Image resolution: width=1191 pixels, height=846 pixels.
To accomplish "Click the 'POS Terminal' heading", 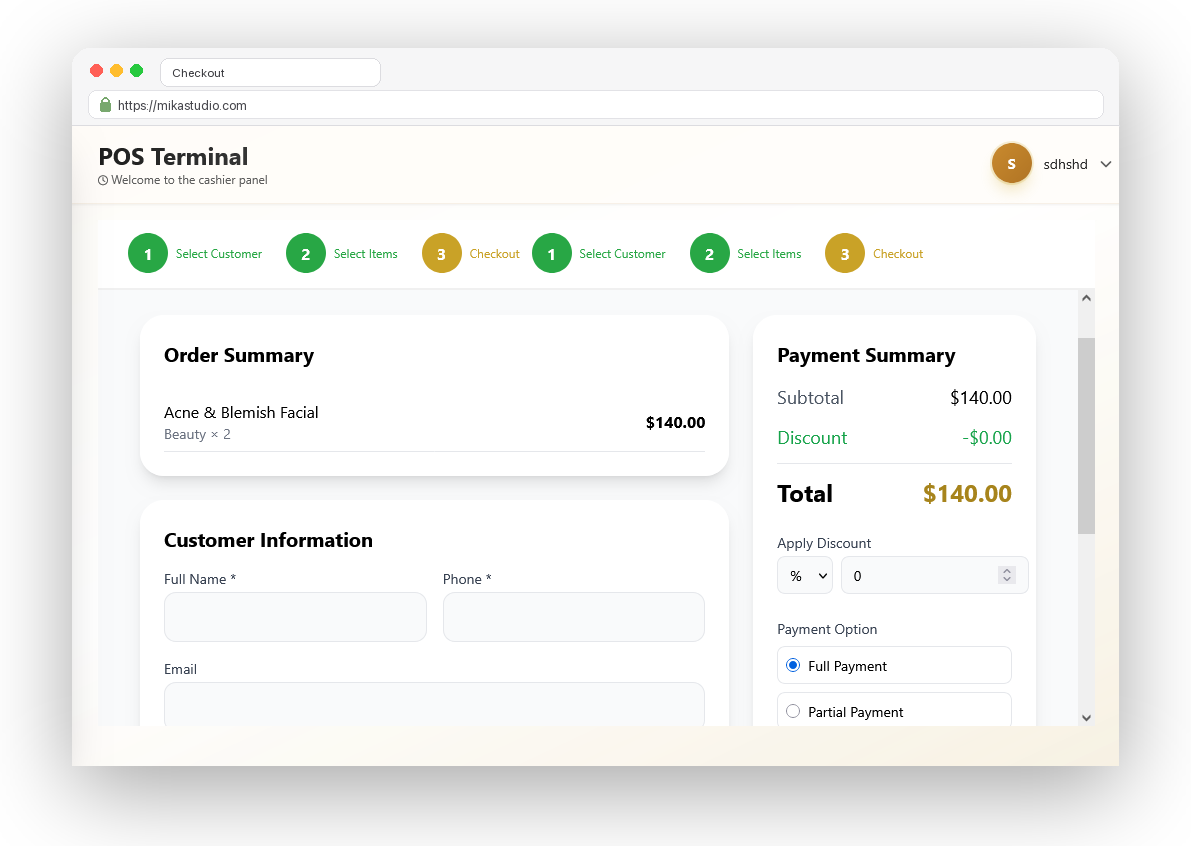I will coord(173,156).
